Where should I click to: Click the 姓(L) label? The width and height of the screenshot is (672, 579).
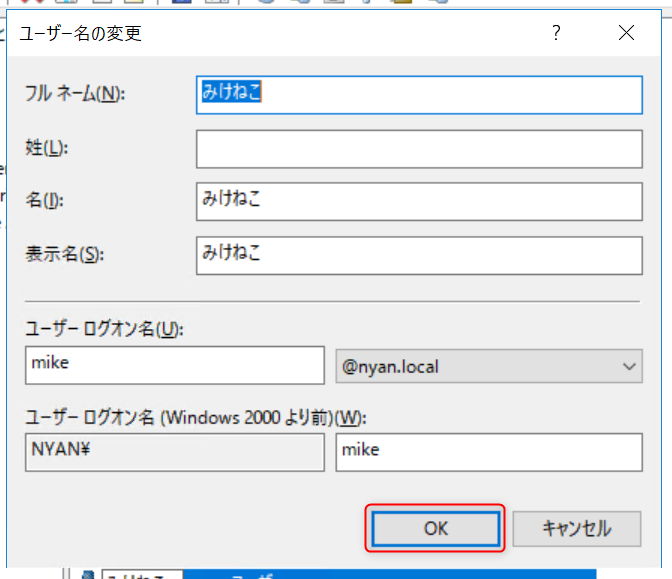click(x=45, y=148)
